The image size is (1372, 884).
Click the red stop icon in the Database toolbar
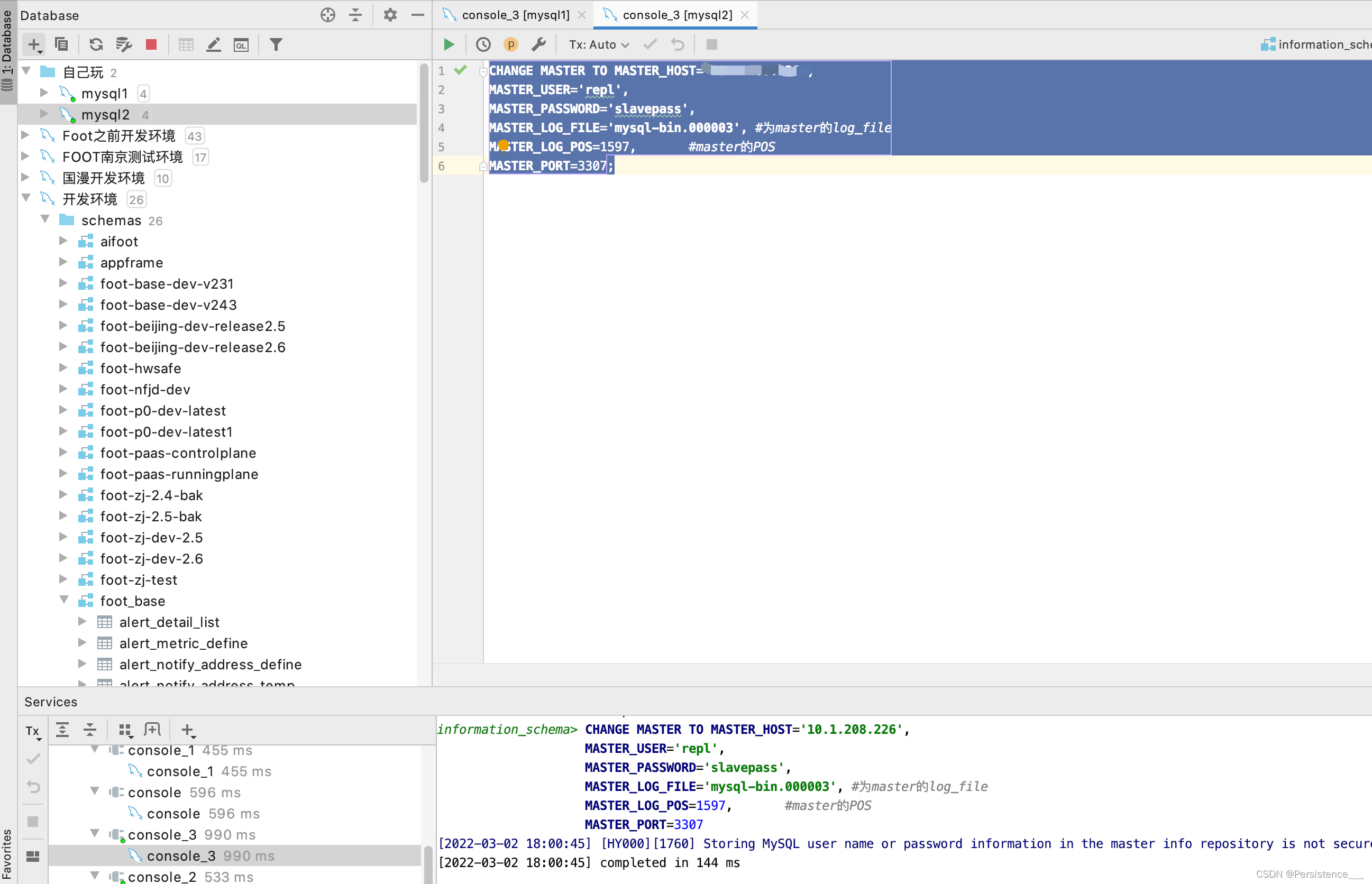pos(151,44)
